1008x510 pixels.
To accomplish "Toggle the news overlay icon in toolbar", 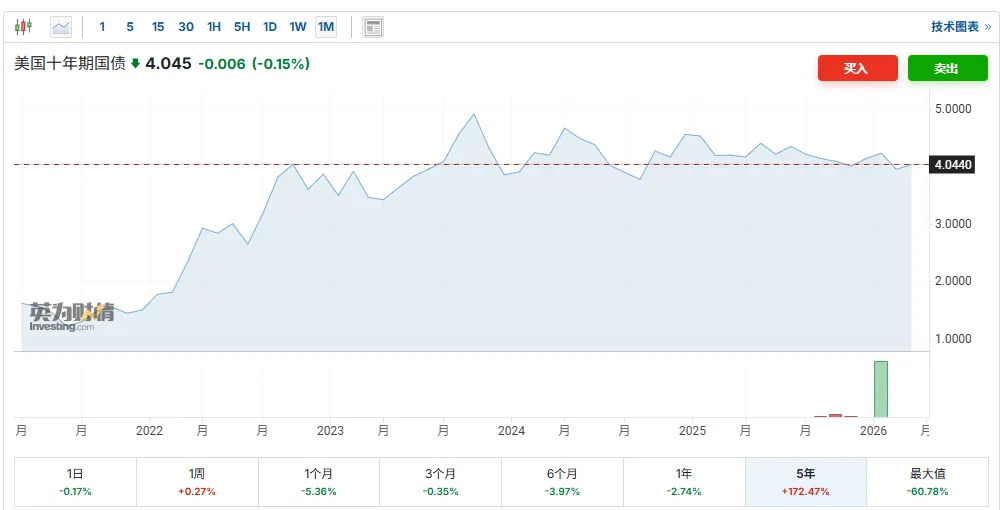I will 372,27.
